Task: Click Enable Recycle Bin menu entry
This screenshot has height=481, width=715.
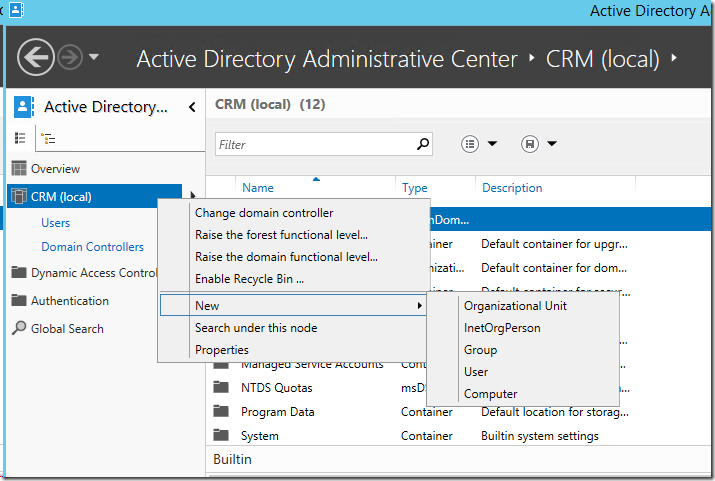Action: pyautogui.click(x=249, y=279)
